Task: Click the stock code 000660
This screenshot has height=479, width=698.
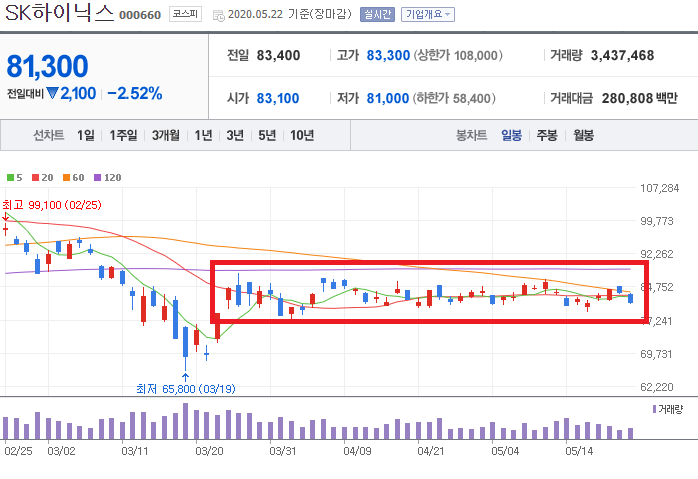Action: tap(140, 15)
